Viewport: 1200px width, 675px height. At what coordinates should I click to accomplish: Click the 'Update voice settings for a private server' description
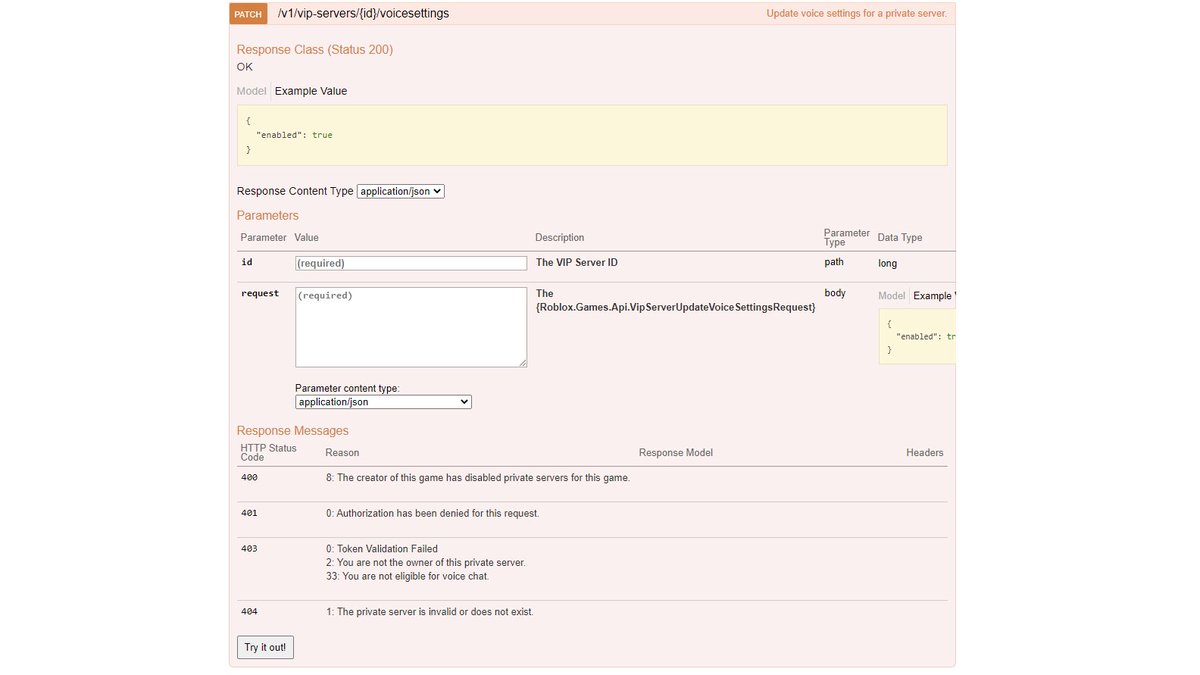[856, 14]
